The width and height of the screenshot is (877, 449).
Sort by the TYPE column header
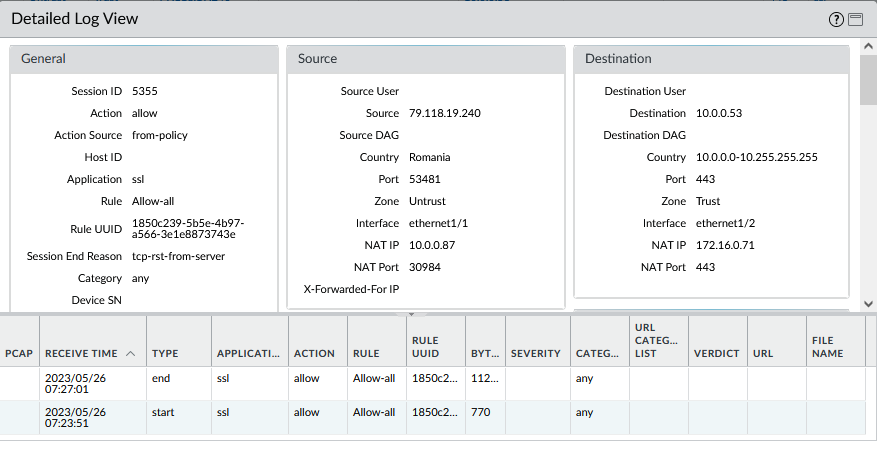tap(165, 354)
